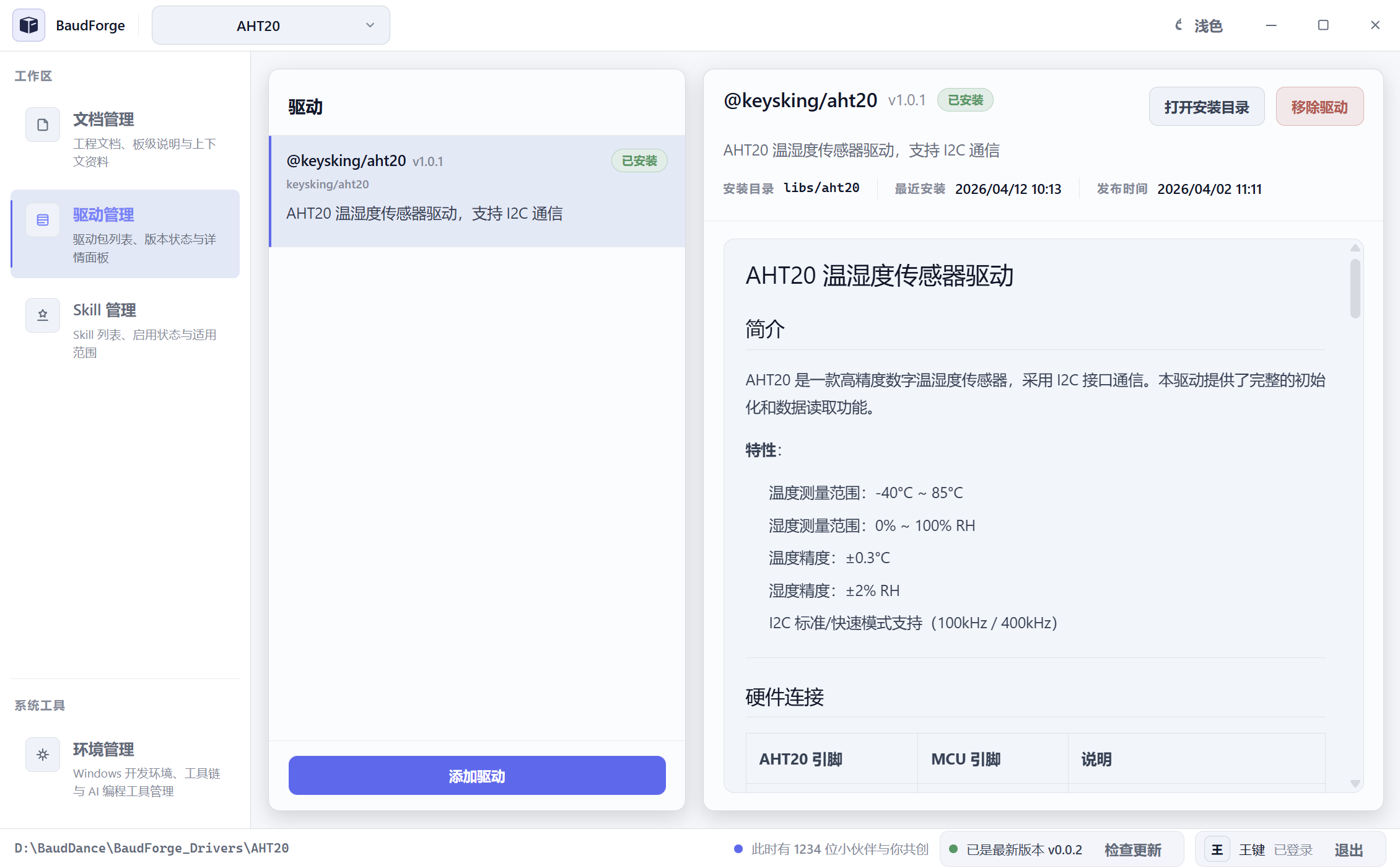Image resolution: width=1400 pixels, height=868 pixels.
Task: Select the @keysking/aht20 driver list item
Action: click(478, 191)
